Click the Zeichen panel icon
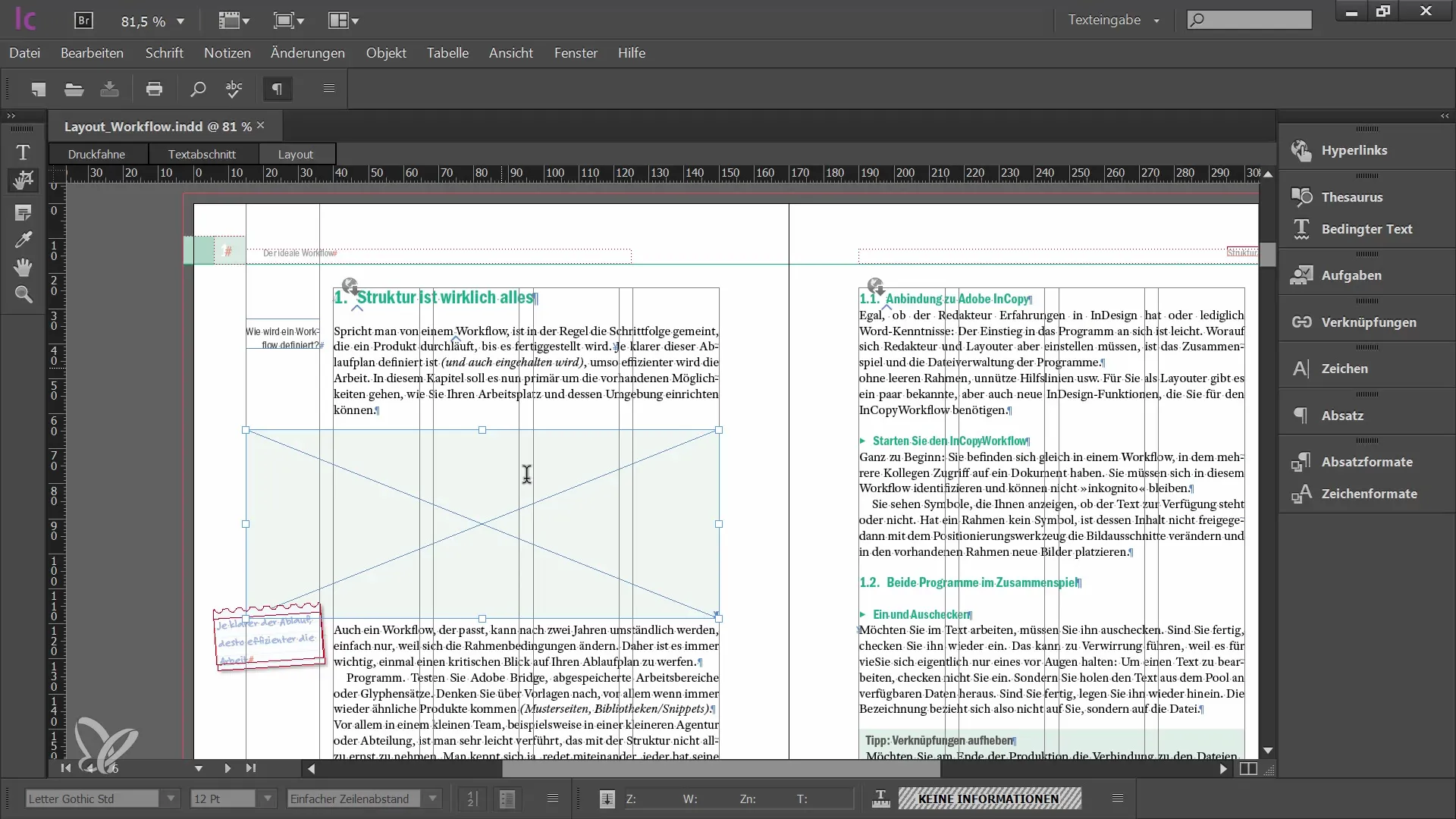Viewport: 1456px width, 819px height. tap(1302, 368)
